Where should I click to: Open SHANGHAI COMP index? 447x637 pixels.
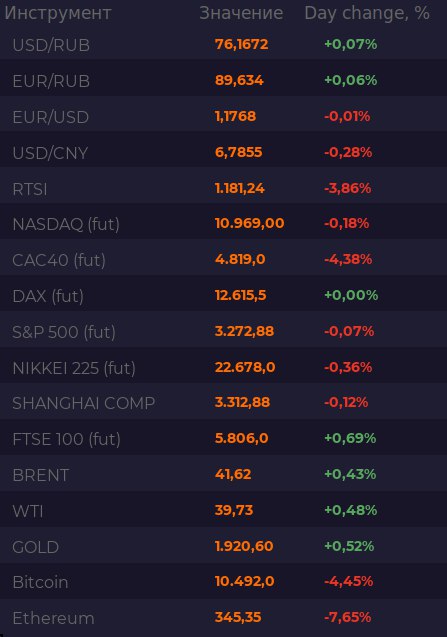[84, 403]
